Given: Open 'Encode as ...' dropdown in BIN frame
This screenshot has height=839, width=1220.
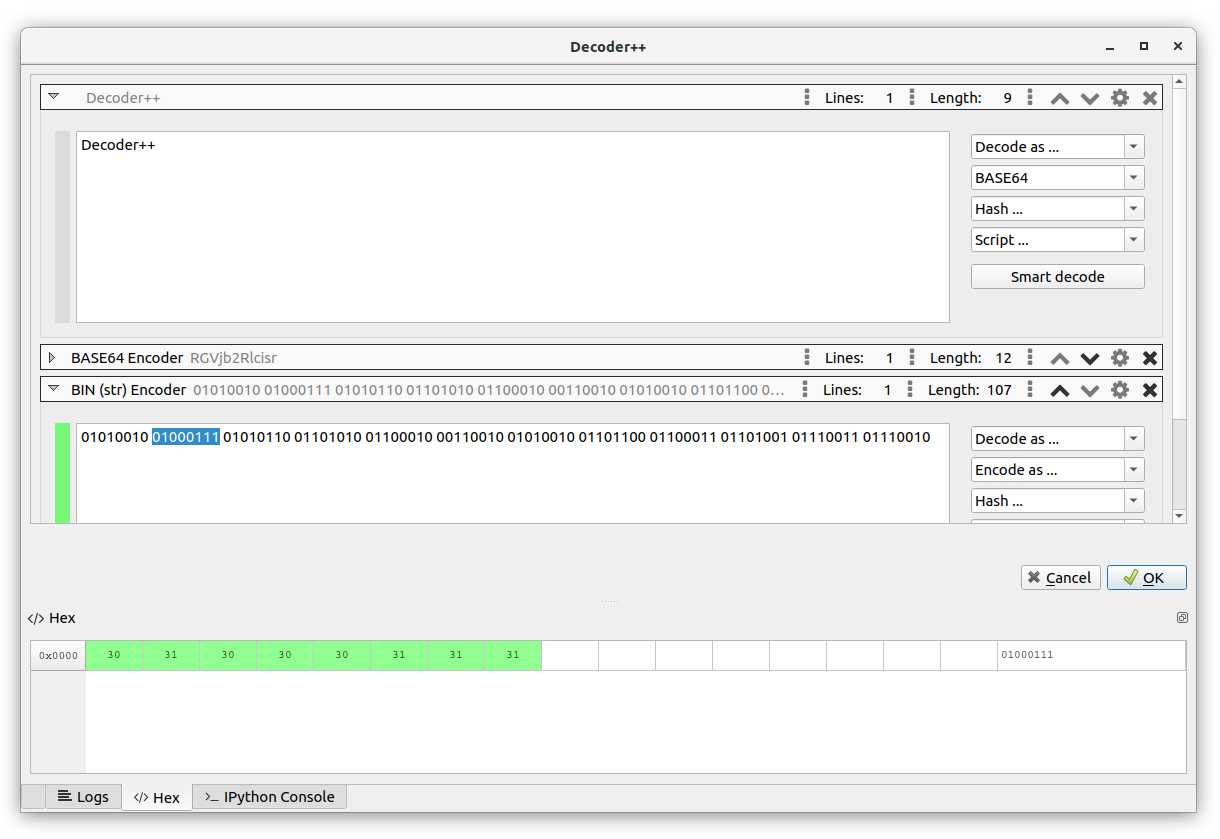Looking at the screenshot, I should [1057, 470].
